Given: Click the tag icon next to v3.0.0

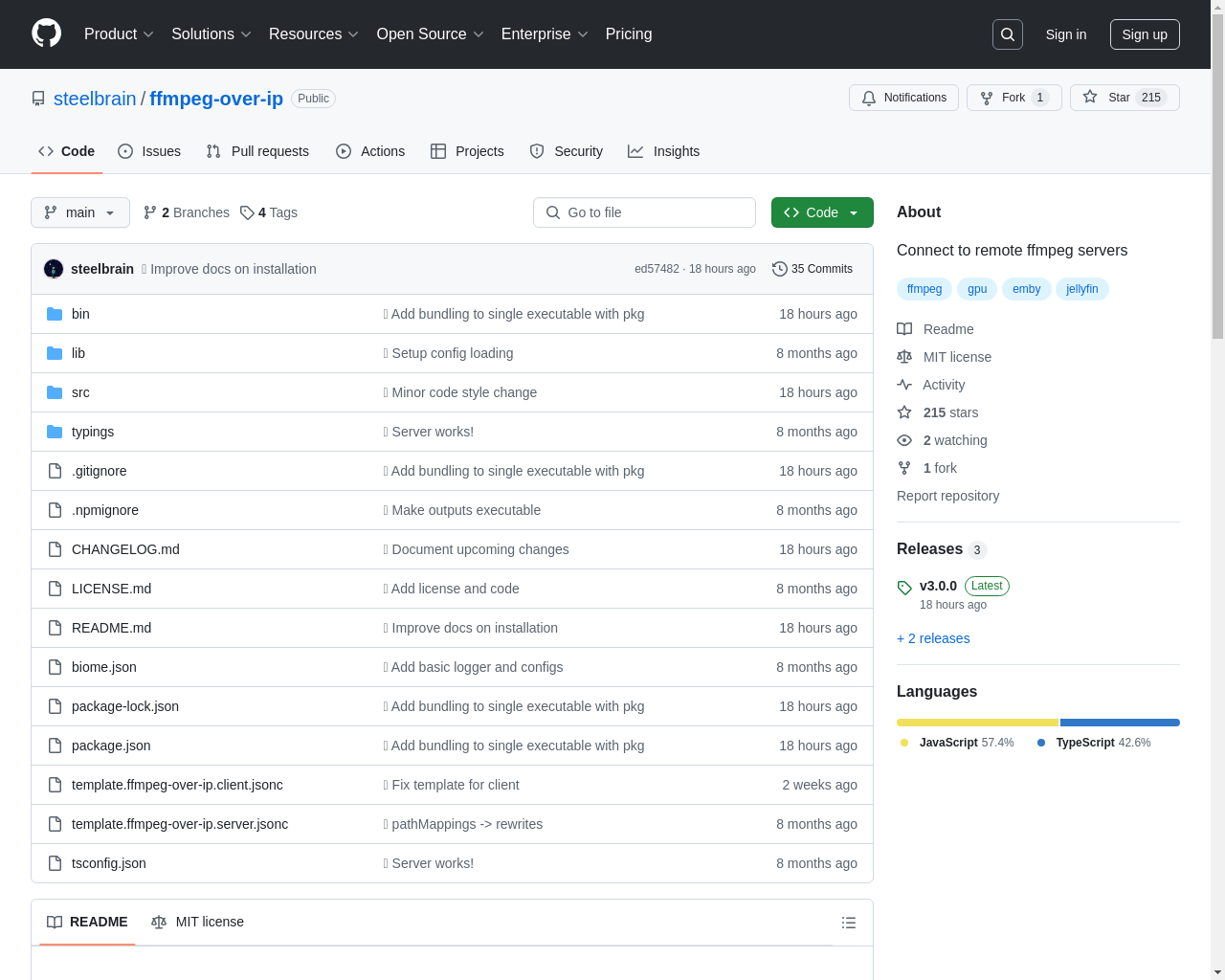Looking at the screenshot, I should (x=904, y=588).
